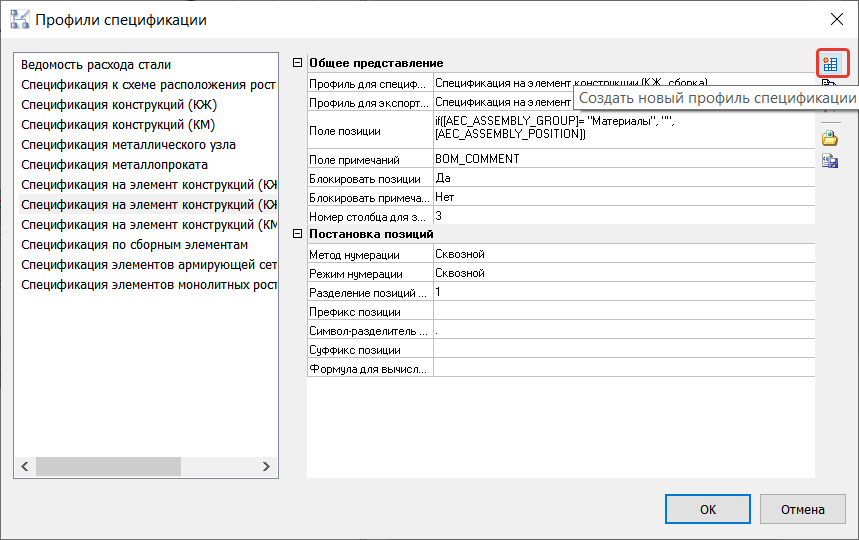Click the dialog icon in the title bar
This screenshot has height=540, width=859.
(x=19, y=19)
